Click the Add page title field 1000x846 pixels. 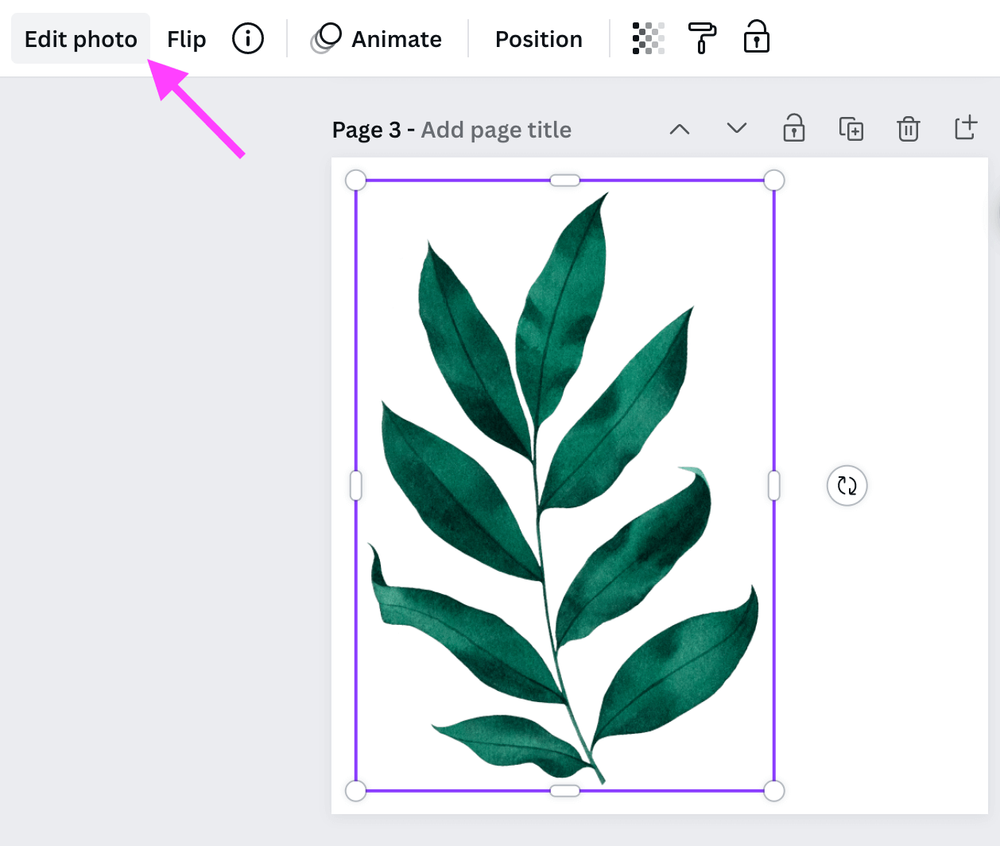[495, 129]
